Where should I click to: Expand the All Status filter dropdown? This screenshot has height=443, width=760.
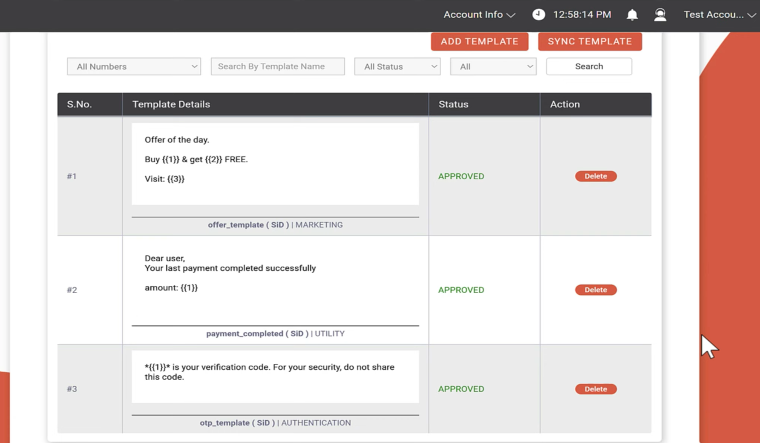(x=397, y=66)
